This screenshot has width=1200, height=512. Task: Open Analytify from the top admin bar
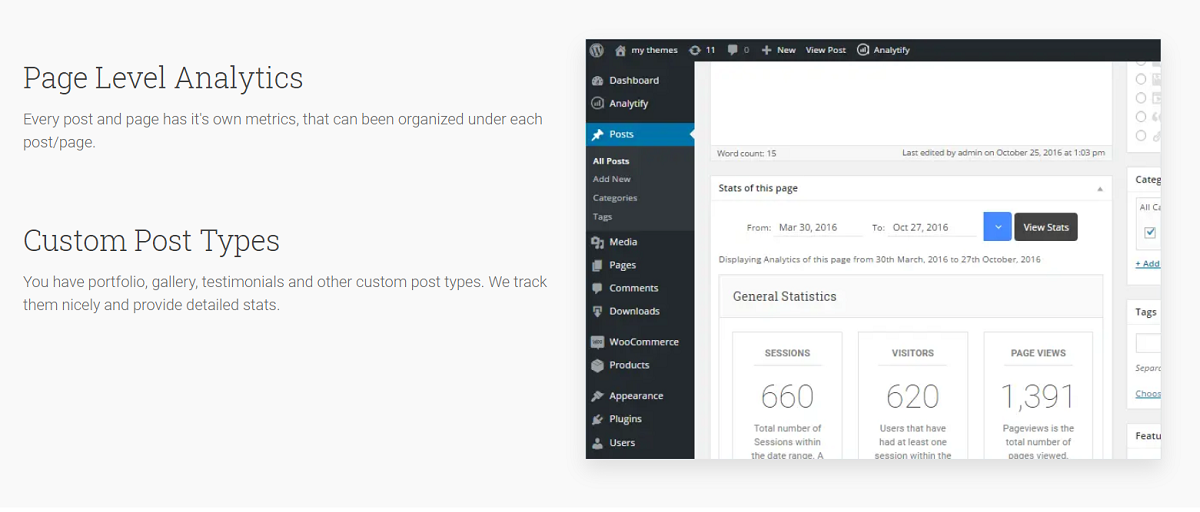click(883, 50)
